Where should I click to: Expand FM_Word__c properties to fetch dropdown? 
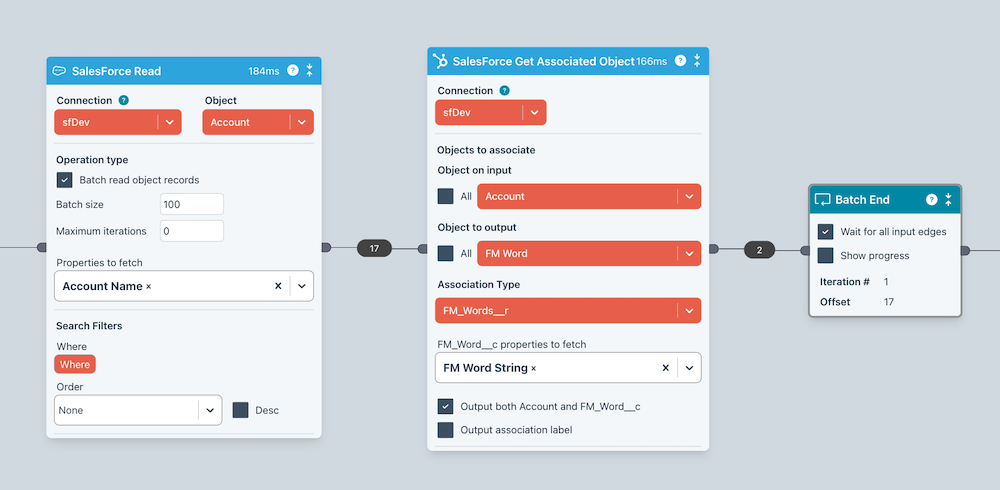point(689,368)
